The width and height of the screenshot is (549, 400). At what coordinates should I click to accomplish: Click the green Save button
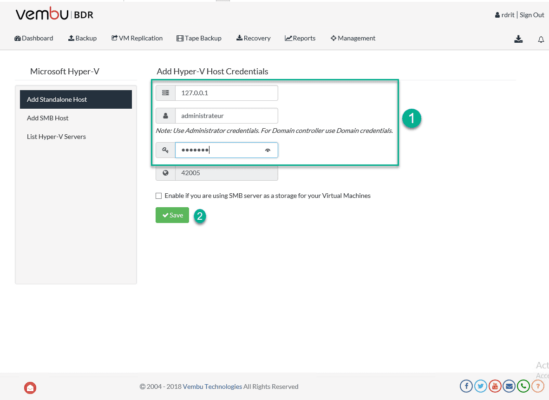(x=172, y=215)
